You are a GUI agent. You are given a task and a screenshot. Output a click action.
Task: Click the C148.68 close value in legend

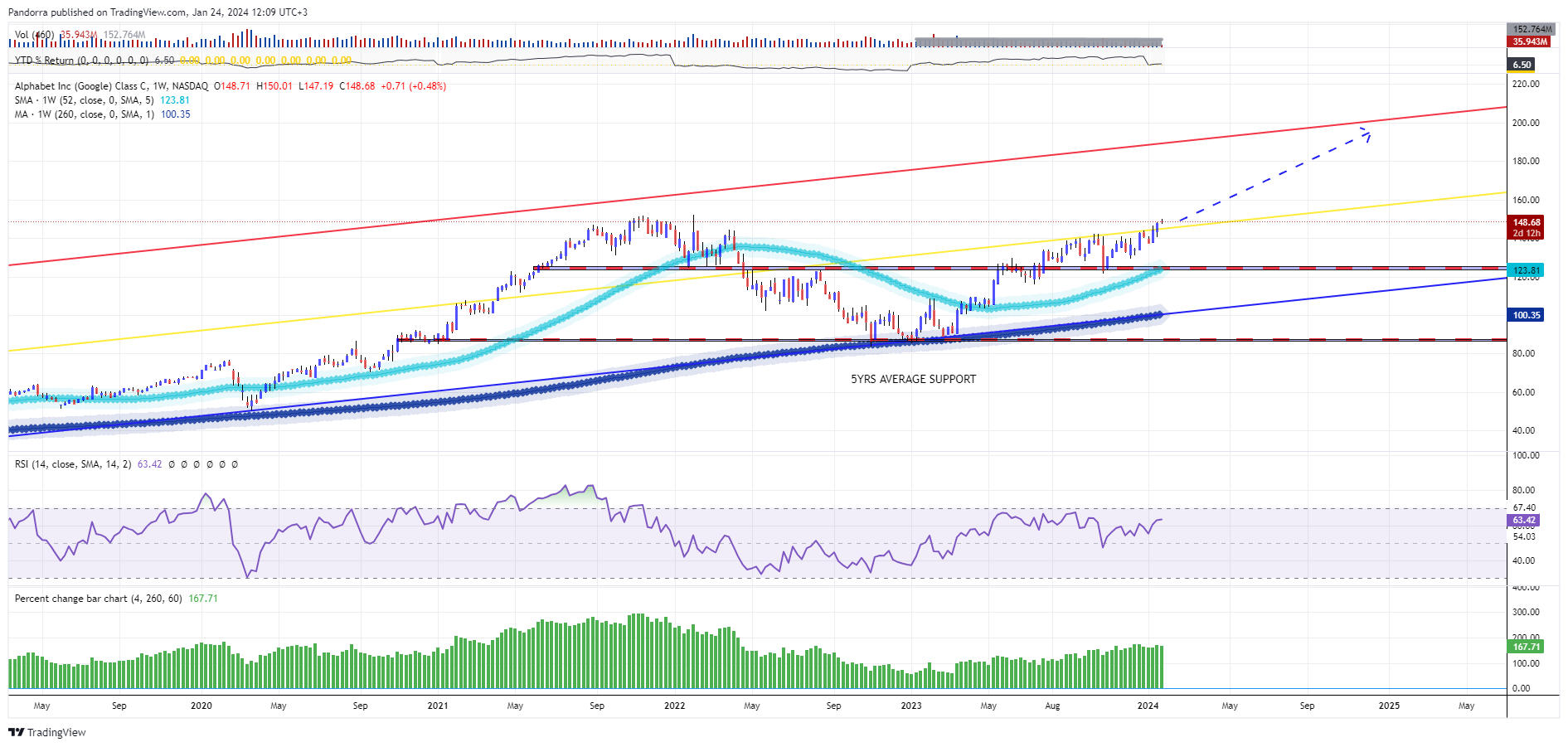(357, 86)
